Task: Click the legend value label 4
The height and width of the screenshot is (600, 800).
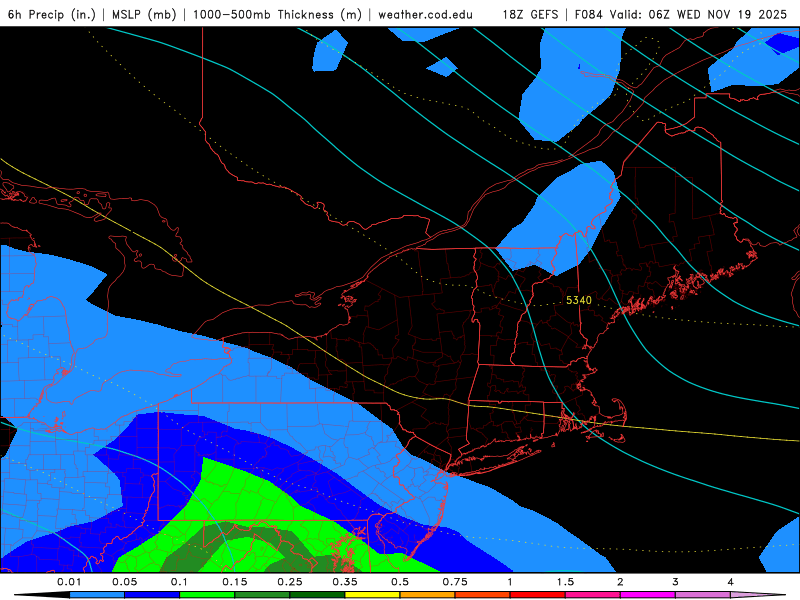Action: click(731, 582)
